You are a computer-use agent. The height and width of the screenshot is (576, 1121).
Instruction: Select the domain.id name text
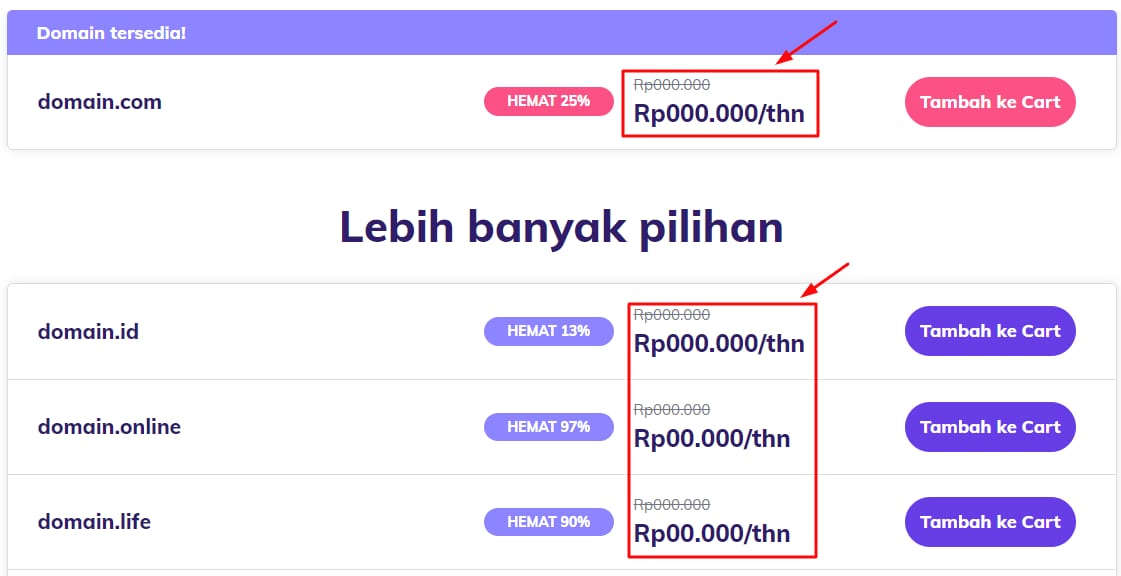pos(88,331)
